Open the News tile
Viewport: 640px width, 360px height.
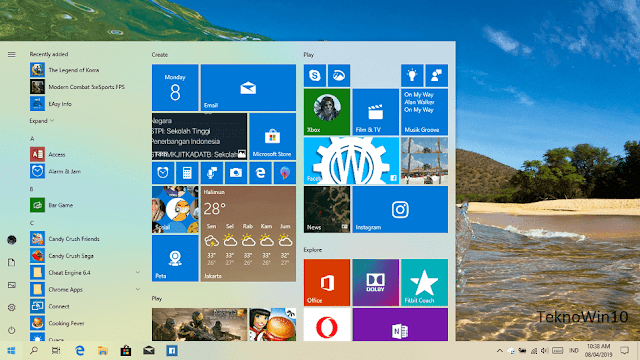coord(327,210)
